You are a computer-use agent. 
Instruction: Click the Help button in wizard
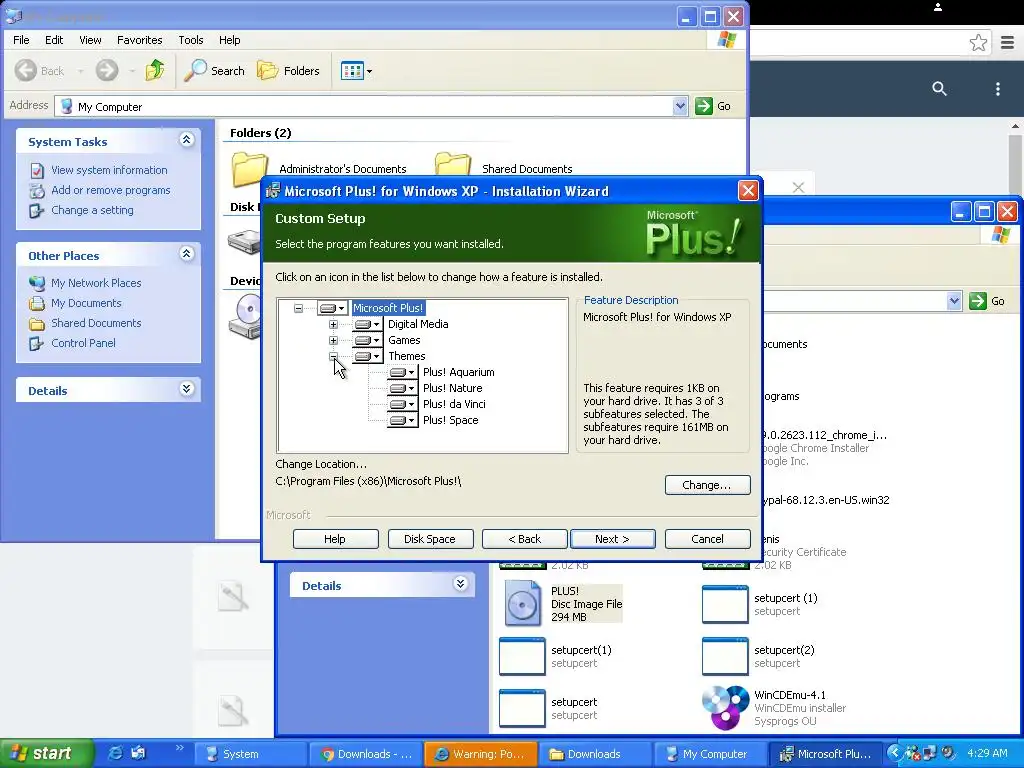(335, 539)
